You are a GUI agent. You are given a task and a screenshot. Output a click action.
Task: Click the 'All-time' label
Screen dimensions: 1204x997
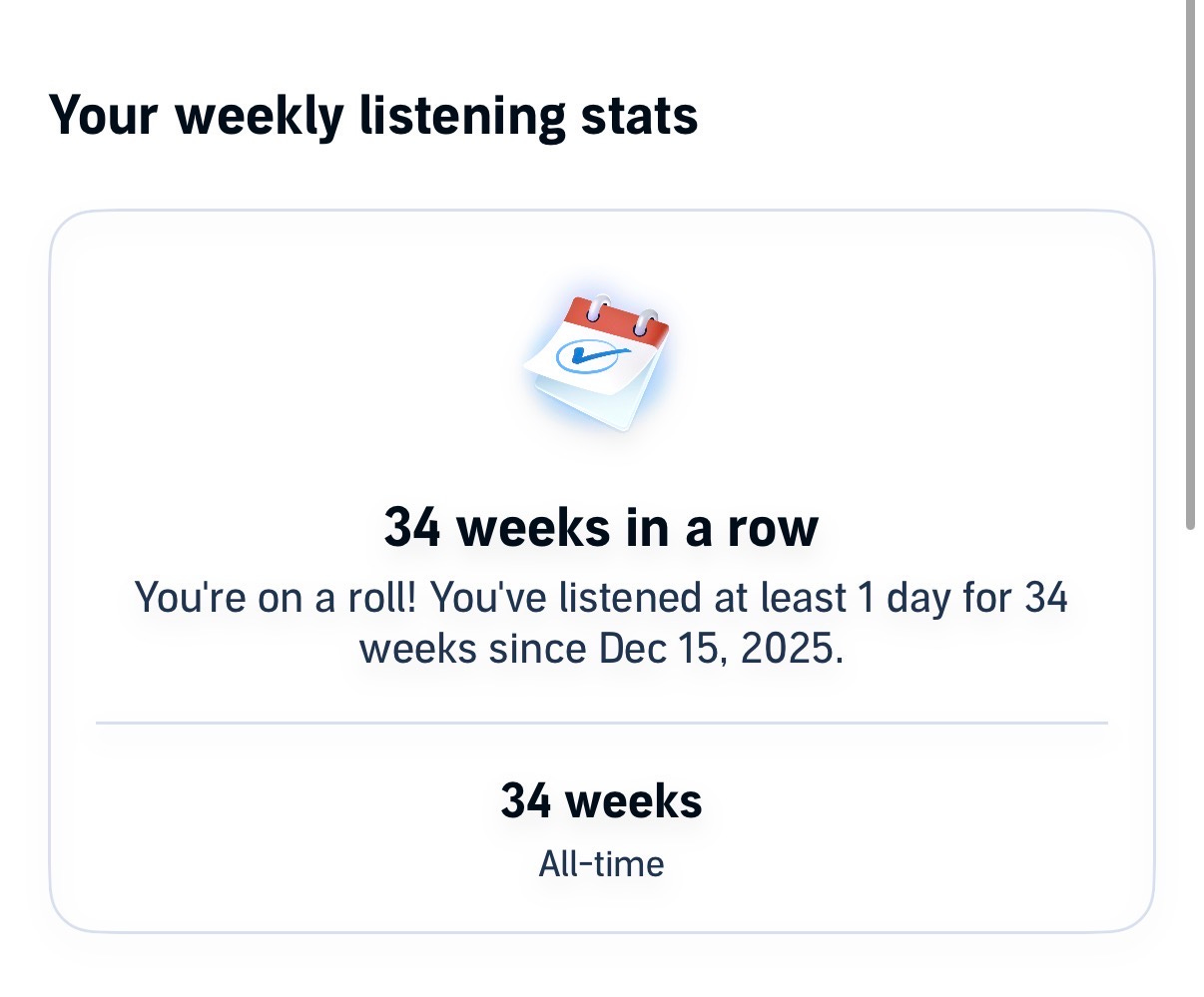pos(601,863)
